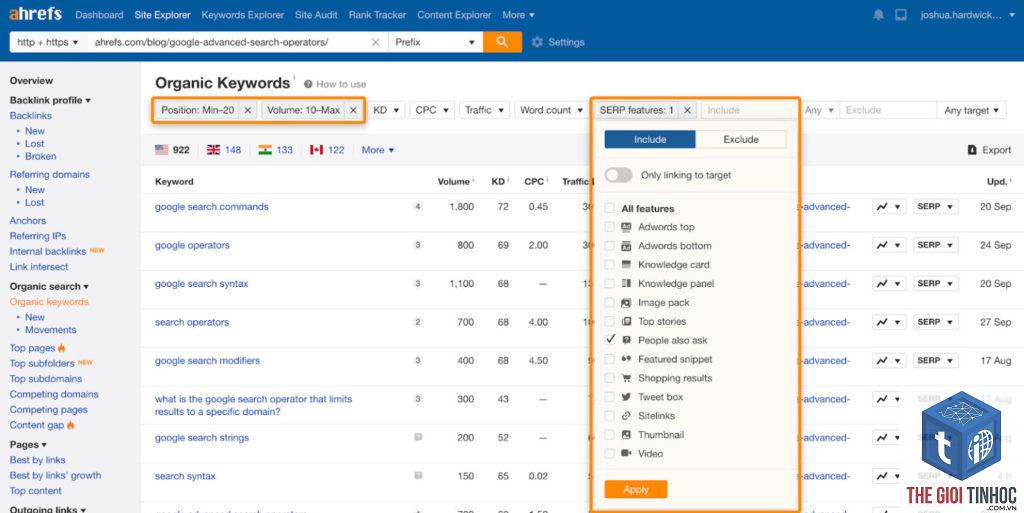Image resolution: width=1024 pixels, height=513 pixels.
Task: Go to Site Audit
Action: 316,14
